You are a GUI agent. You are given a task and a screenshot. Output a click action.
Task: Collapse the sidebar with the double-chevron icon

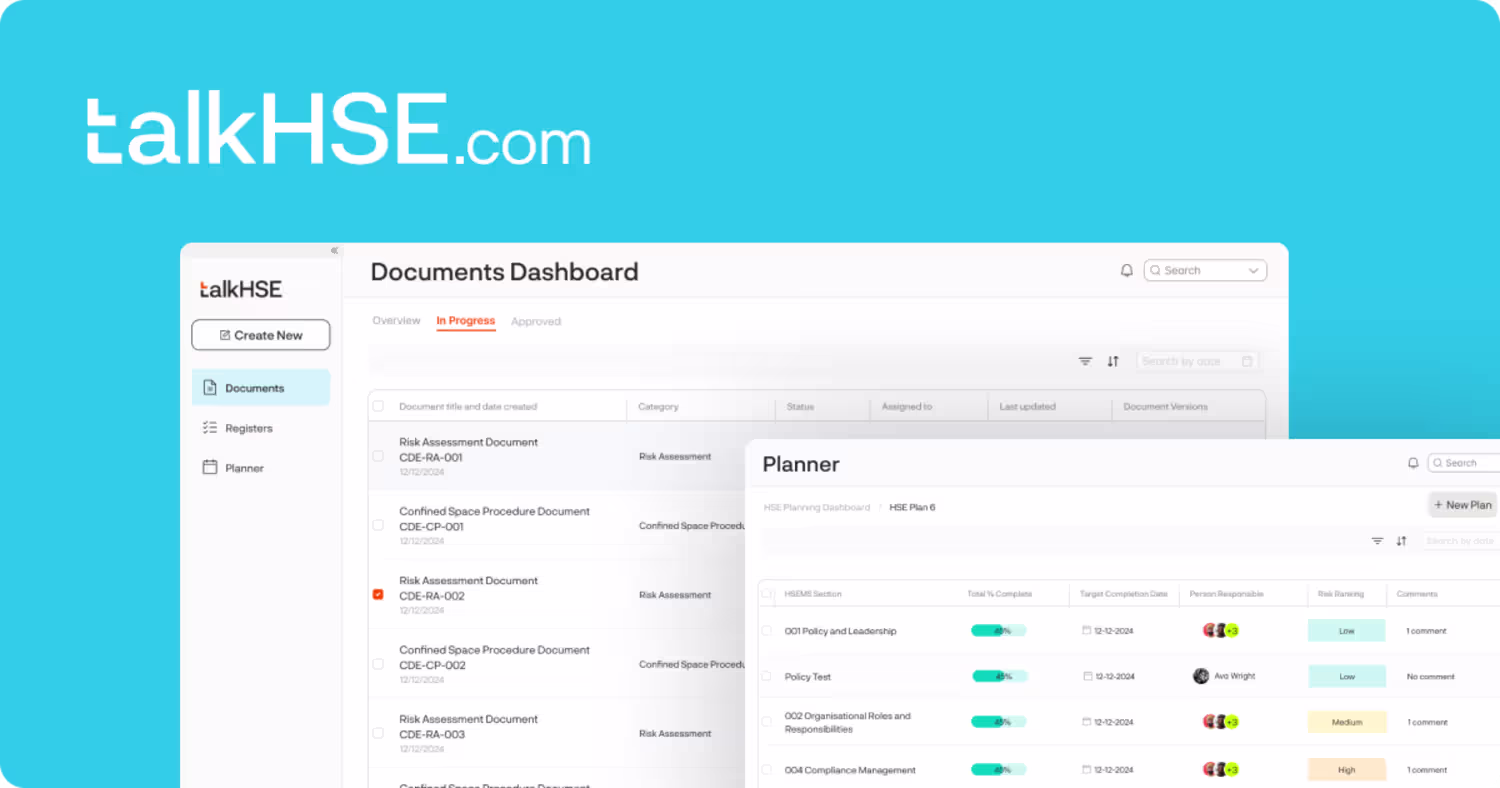(334, 250)
